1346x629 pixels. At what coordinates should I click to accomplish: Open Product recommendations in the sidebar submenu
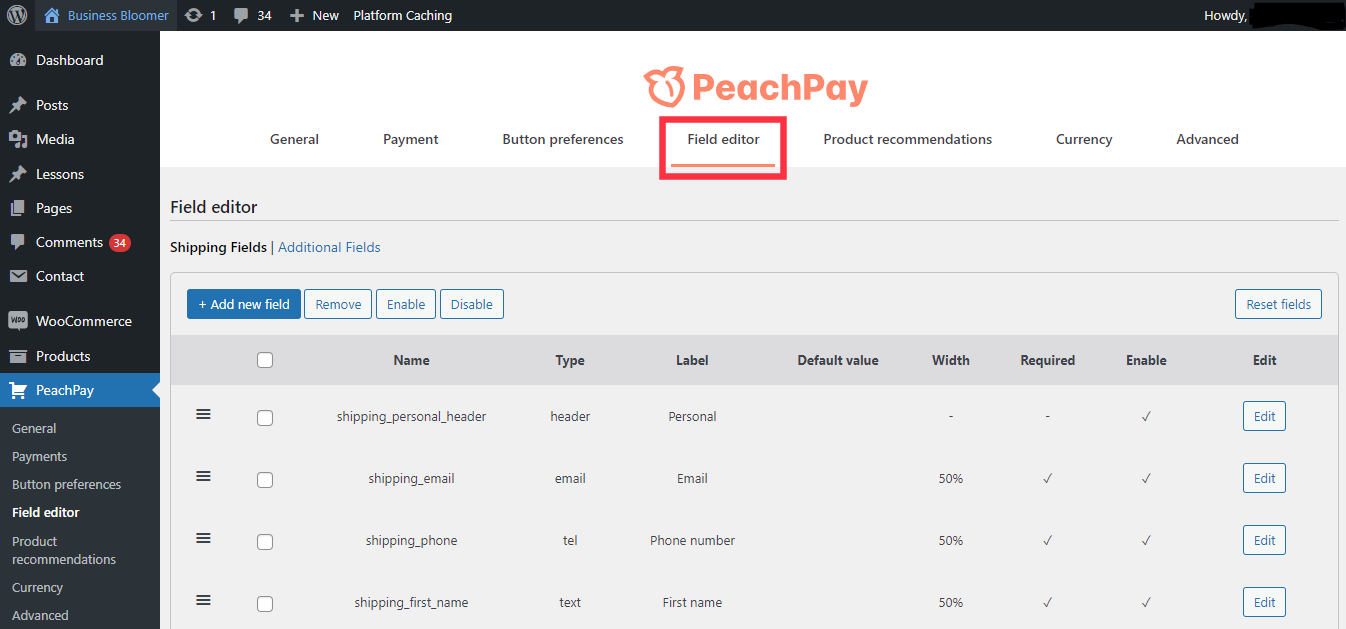click(x=64, y=550)
